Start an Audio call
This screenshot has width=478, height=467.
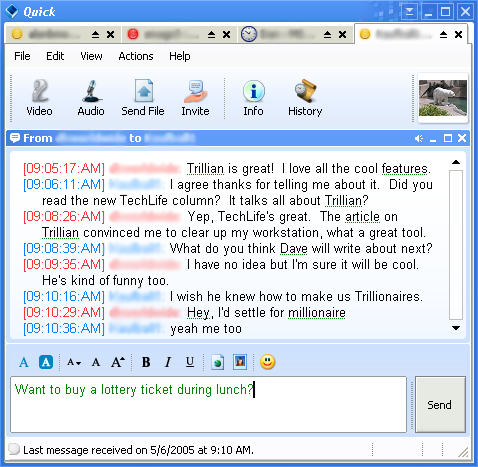coord(91,98)
